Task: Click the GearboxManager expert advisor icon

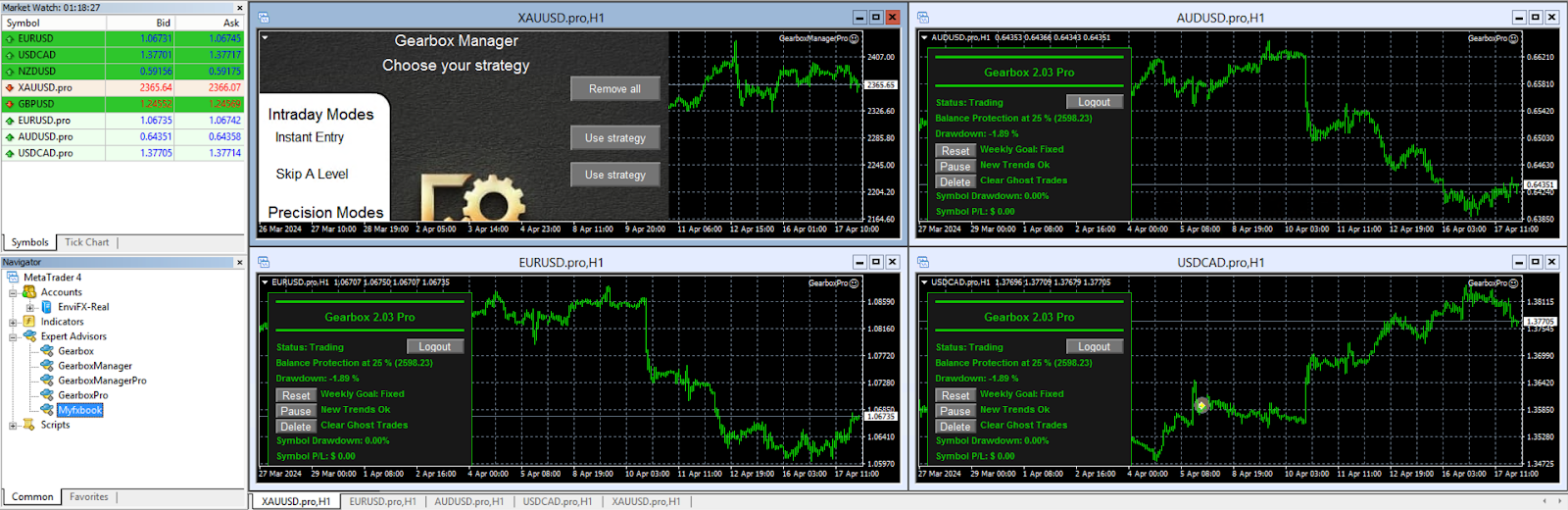Action: (46, 366)
